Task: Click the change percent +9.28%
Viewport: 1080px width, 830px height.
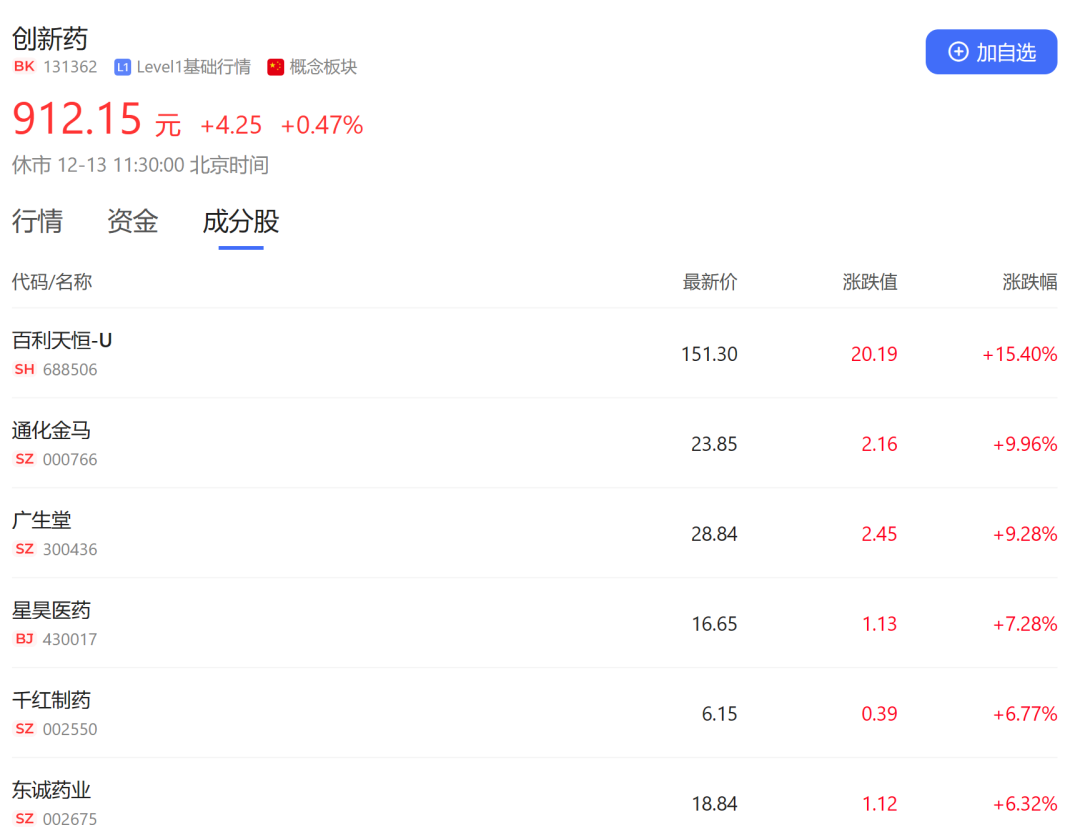Action: point(1025,534)
